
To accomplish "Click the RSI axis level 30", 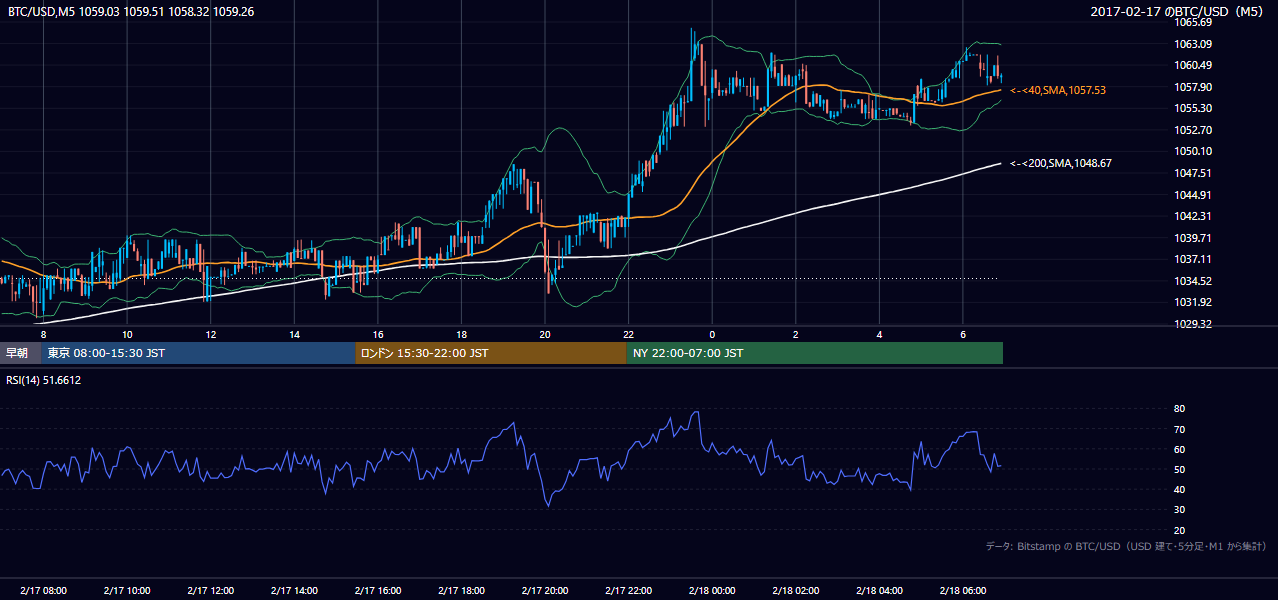I will (x=1179, y=510).
